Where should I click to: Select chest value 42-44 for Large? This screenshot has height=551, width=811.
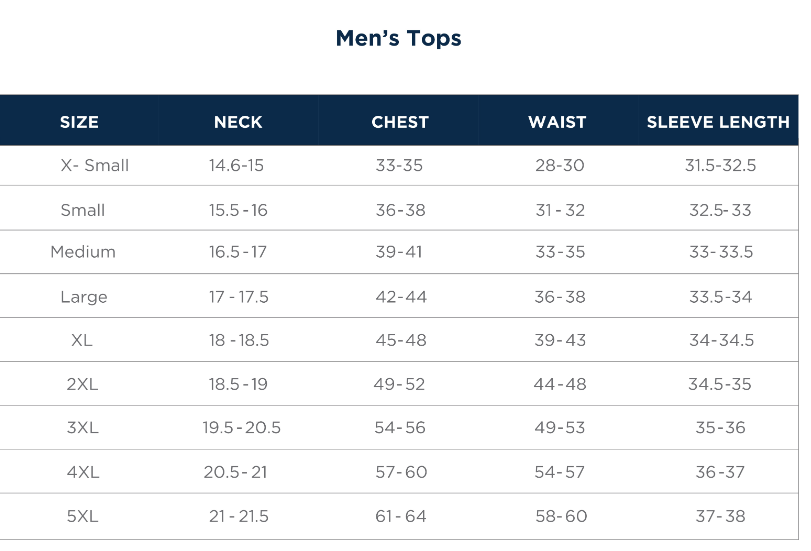coord(400,297)
